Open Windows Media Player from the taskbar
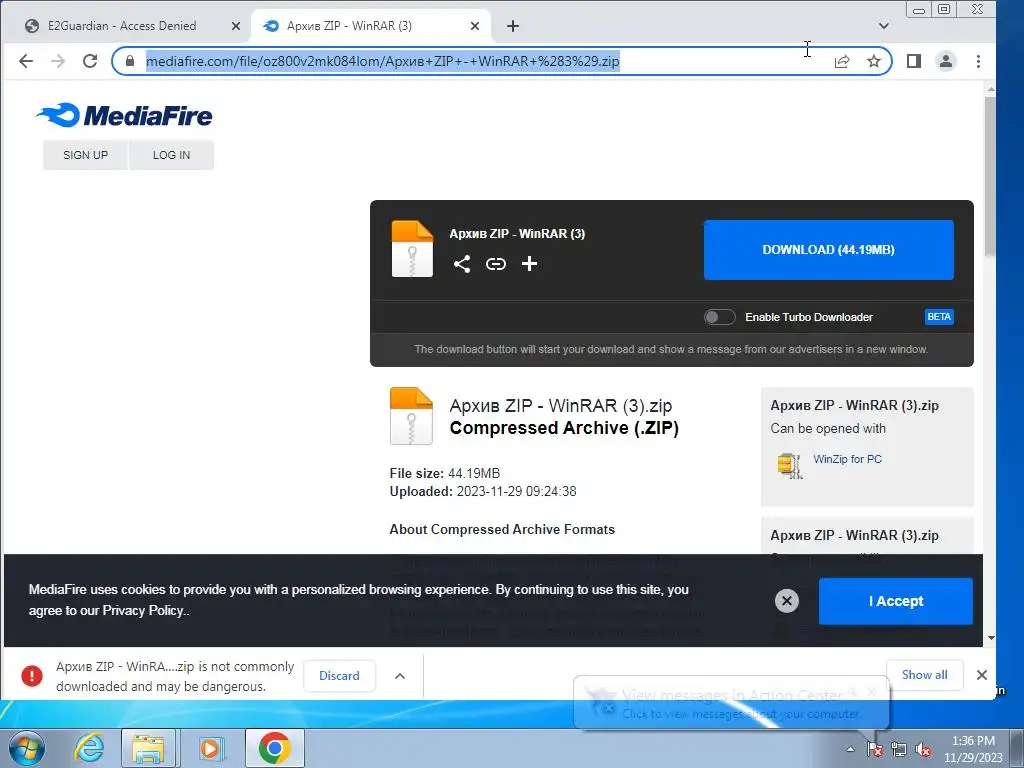The image size is (1024, 768). 210,748
